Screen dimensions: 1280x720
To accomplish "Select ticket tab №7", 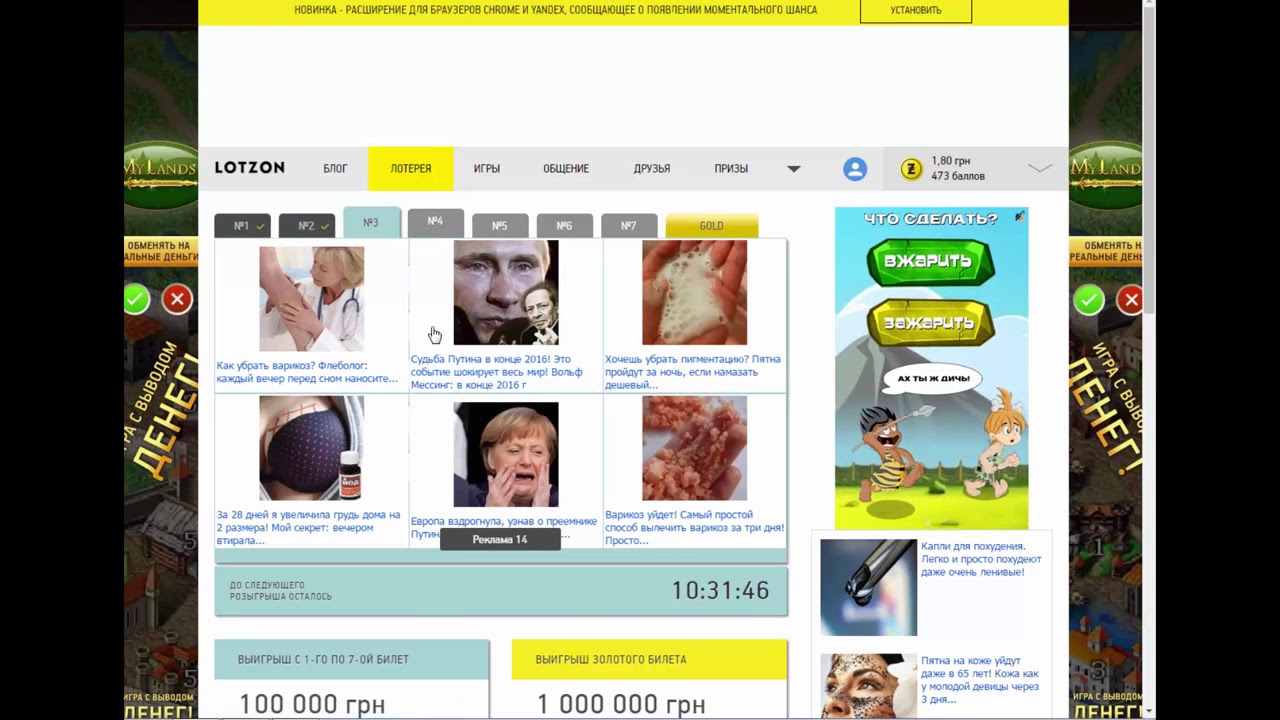I will 629,226.
